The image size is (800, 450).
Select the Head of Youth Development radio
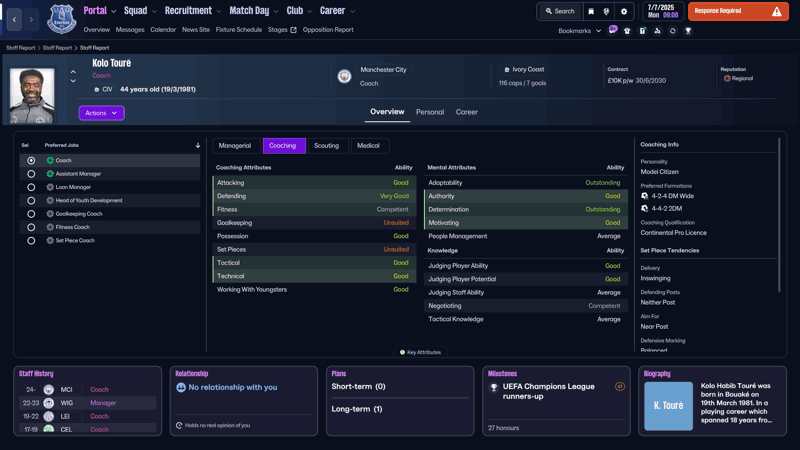(31, 201)
